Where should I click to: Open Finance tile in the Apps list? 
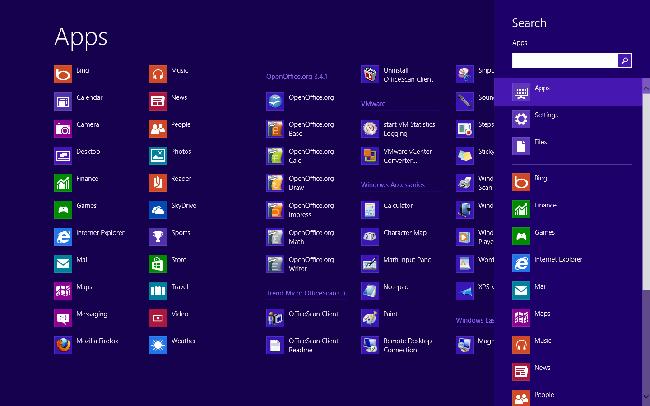point(63,183)
